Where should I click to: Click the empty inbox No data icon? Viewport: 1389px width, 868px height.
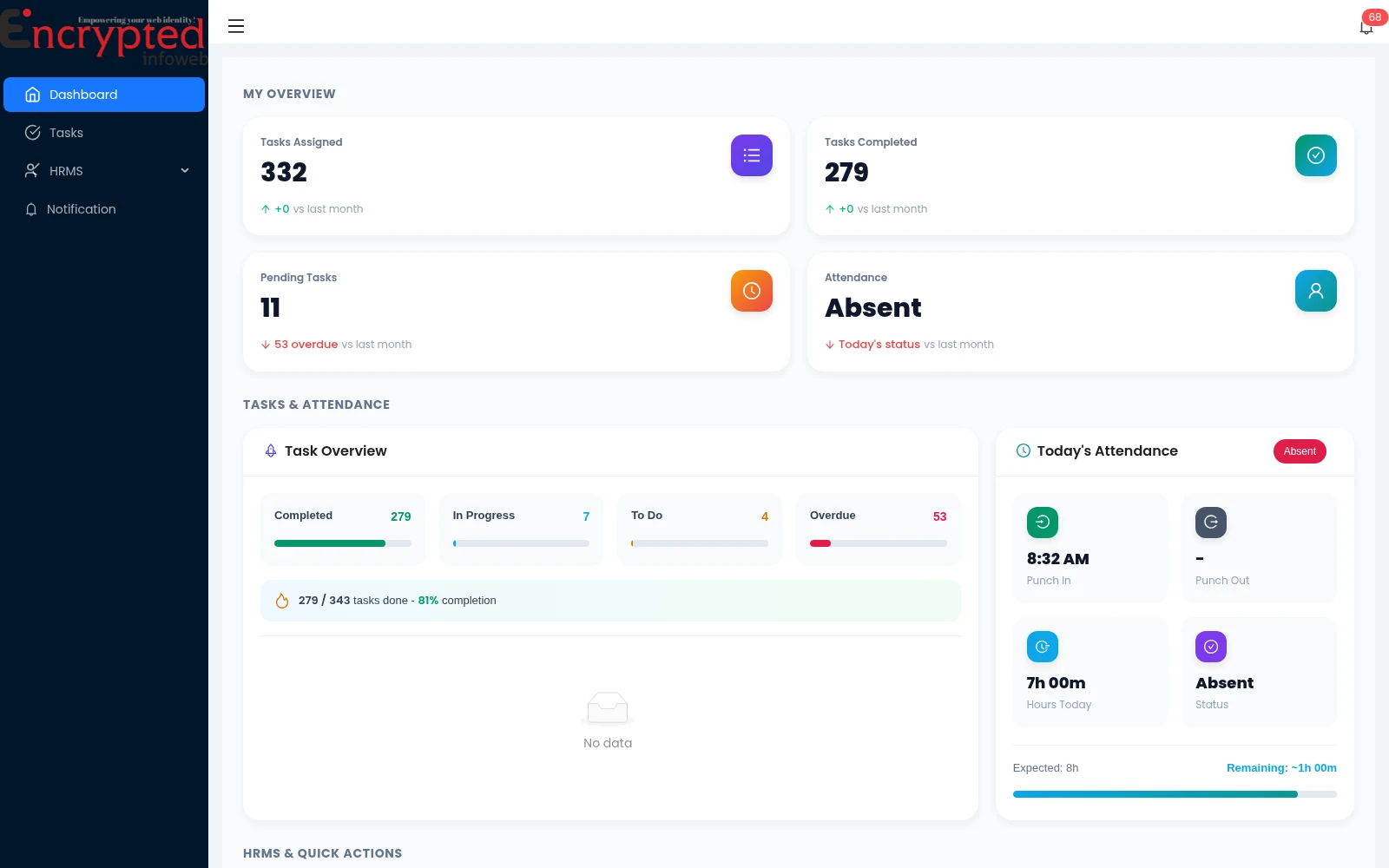point(608,708)
